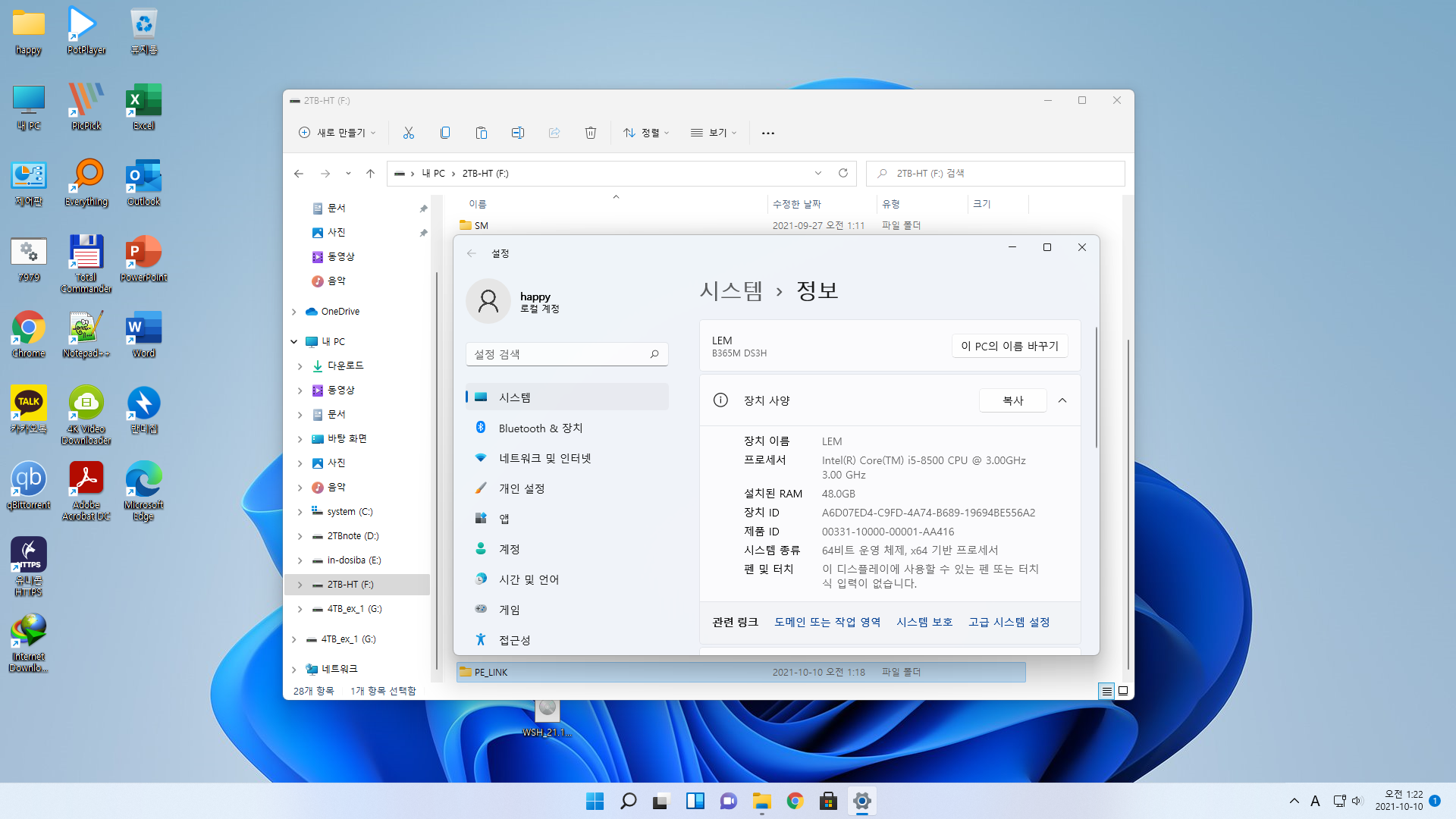
Task: Click the 2TB-HT (F:) 검색 box
Action: [996, 173]
